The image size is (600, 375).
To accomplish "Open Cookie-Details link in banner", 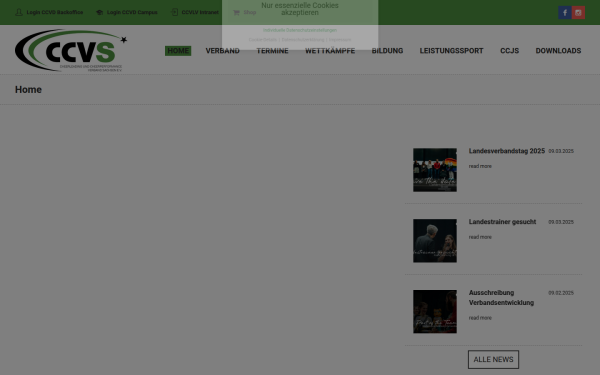I will [x=262, y=39].
